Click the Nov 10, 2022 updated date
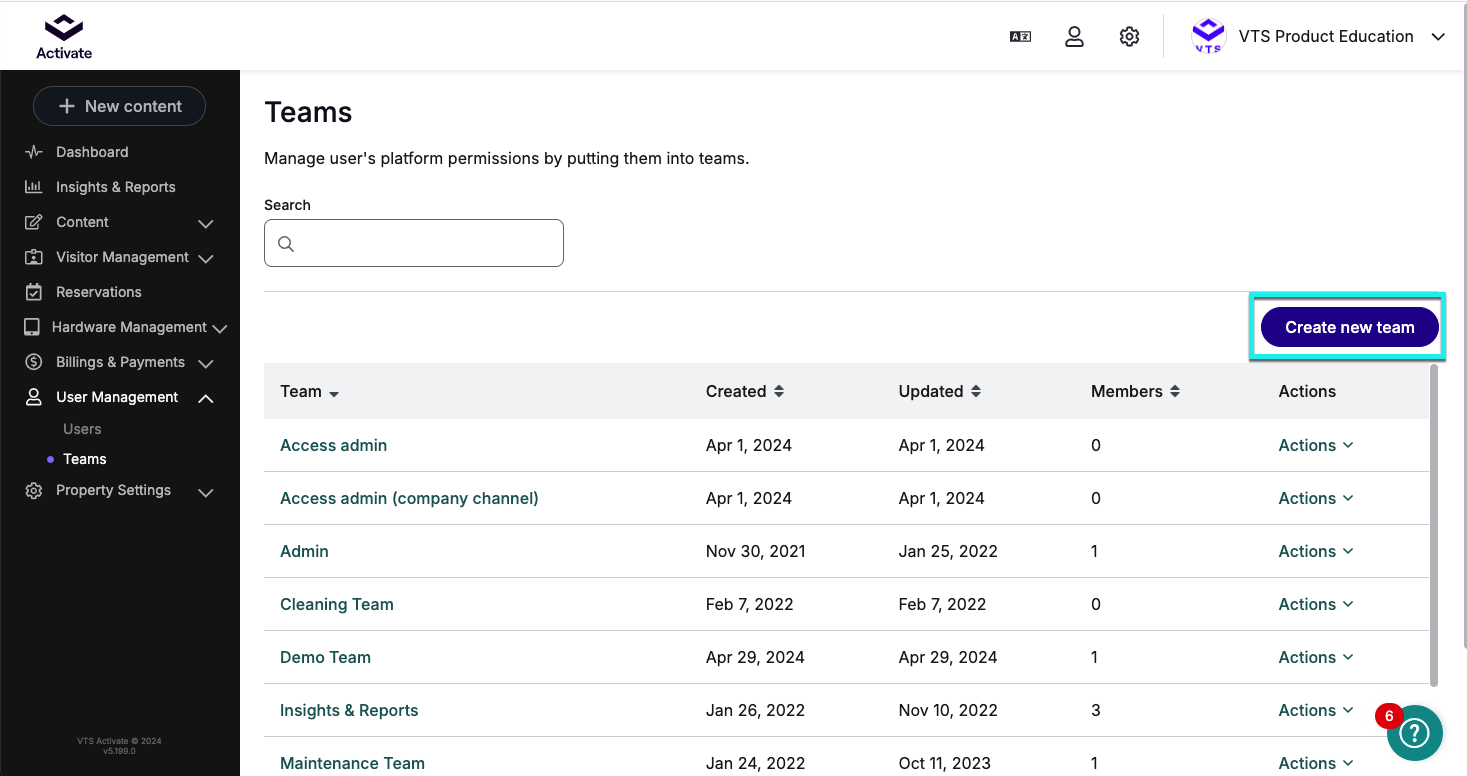Image resolution: width=1467 pixels, height=776 pixels. (948, 710)
